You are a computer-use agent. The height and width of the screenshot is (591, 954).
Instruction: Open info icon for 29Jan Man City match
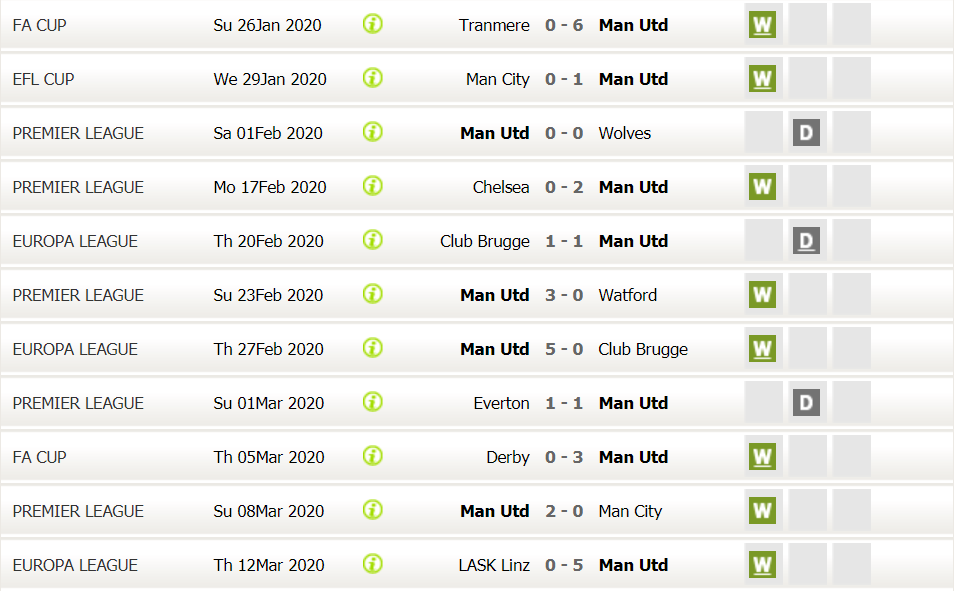pos(372,78)
